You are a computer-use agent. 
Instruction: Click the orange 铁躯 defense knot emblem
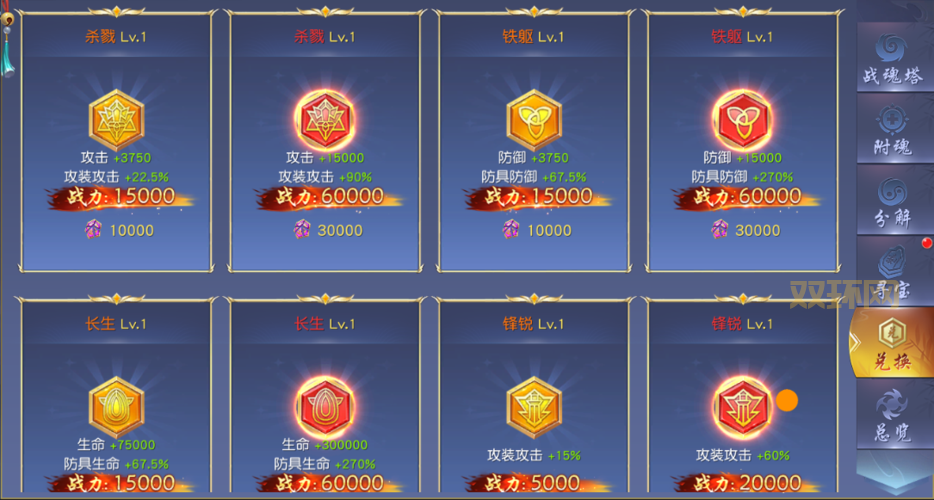[x=534, y=120]
